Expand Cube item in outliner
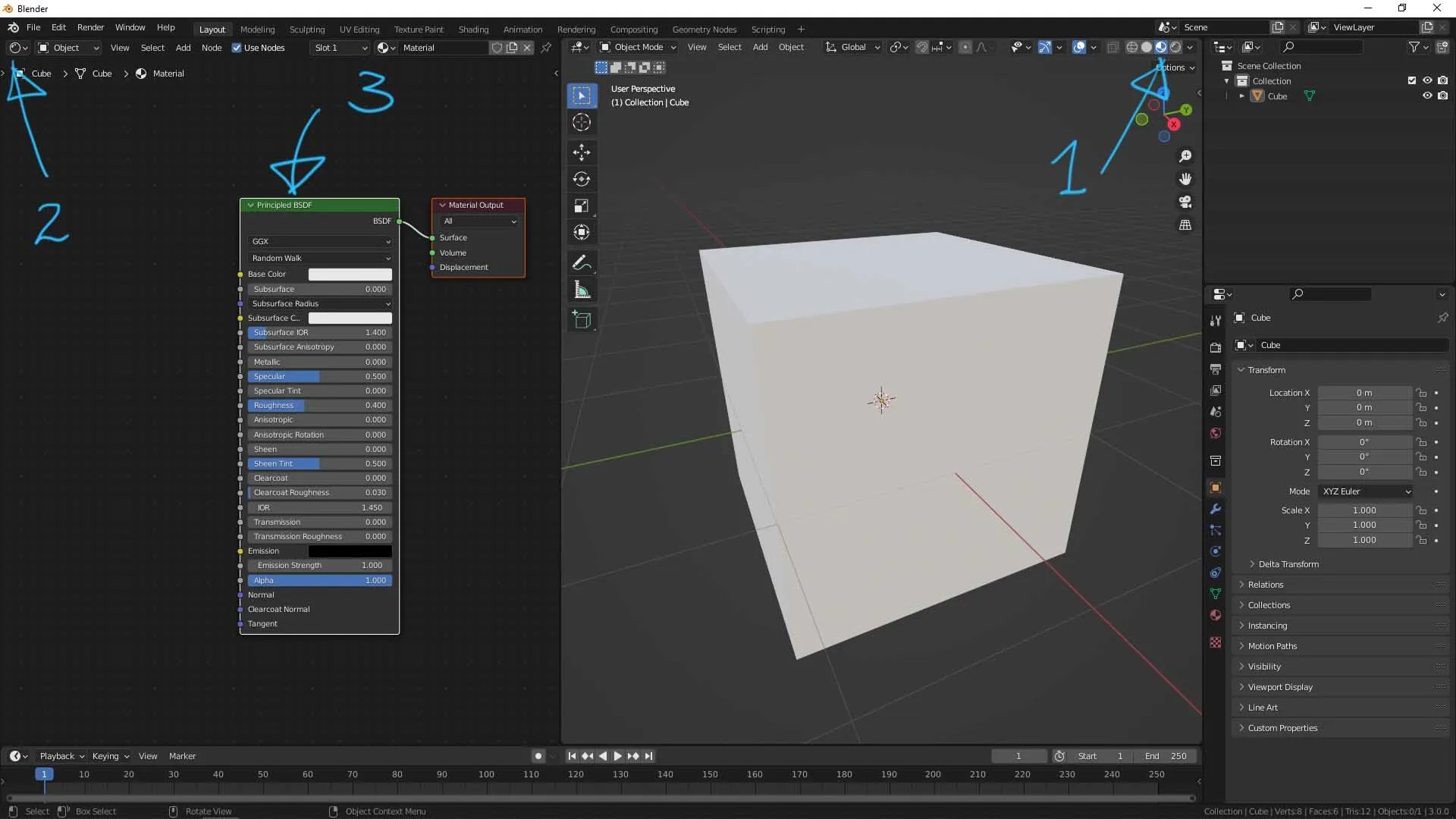This screenshot has width=1456, height=819. click(1241, 96)
